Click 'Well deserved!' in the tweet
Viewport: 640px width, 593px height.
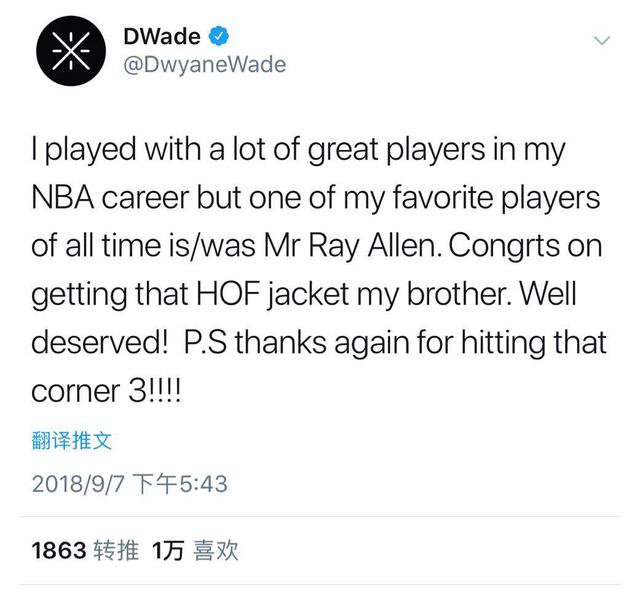click(318, 318)
